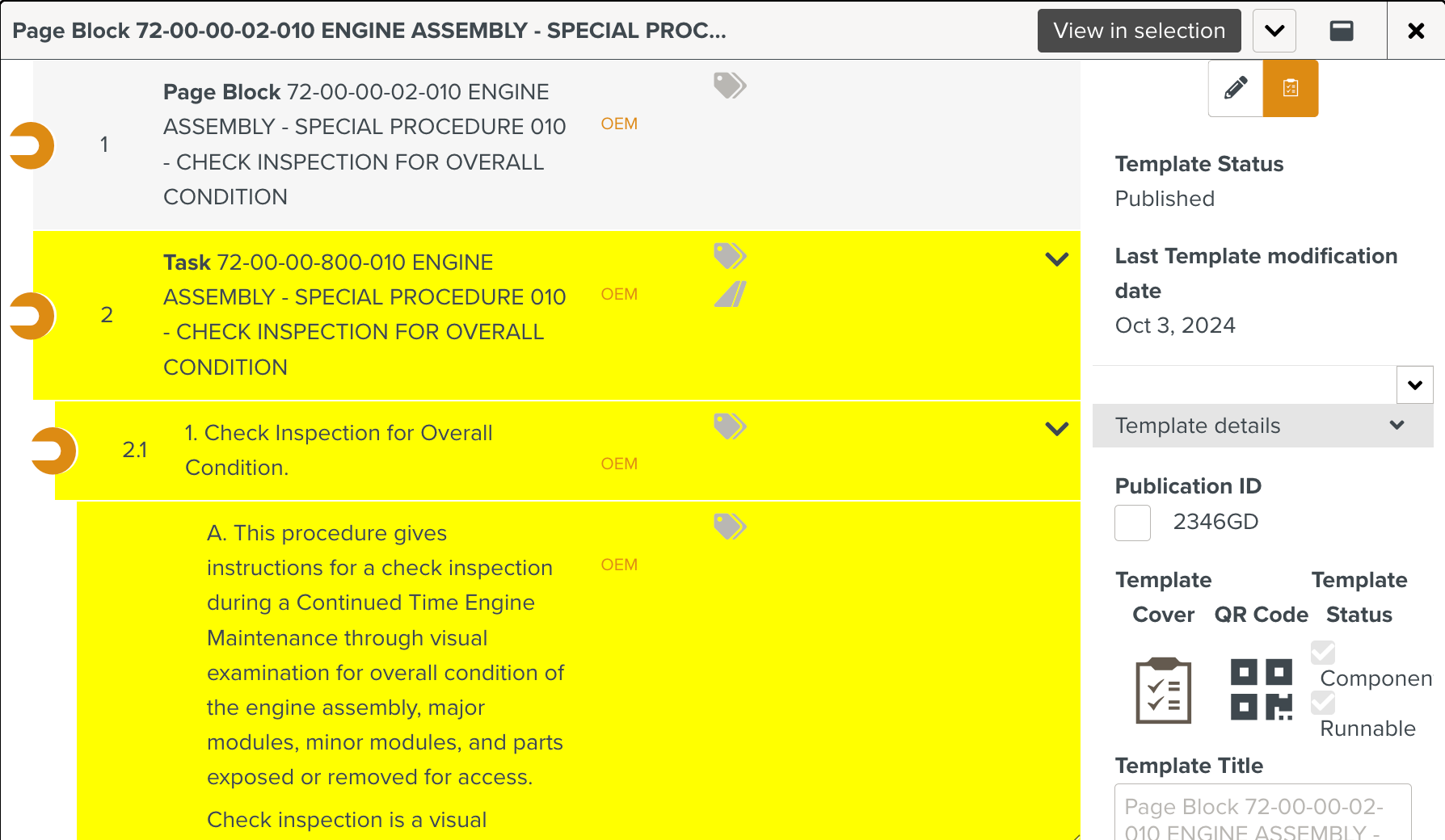This screenshot has height=840, width=1445.
Task: Click the panel layout icon in header
Action: 1342,31
